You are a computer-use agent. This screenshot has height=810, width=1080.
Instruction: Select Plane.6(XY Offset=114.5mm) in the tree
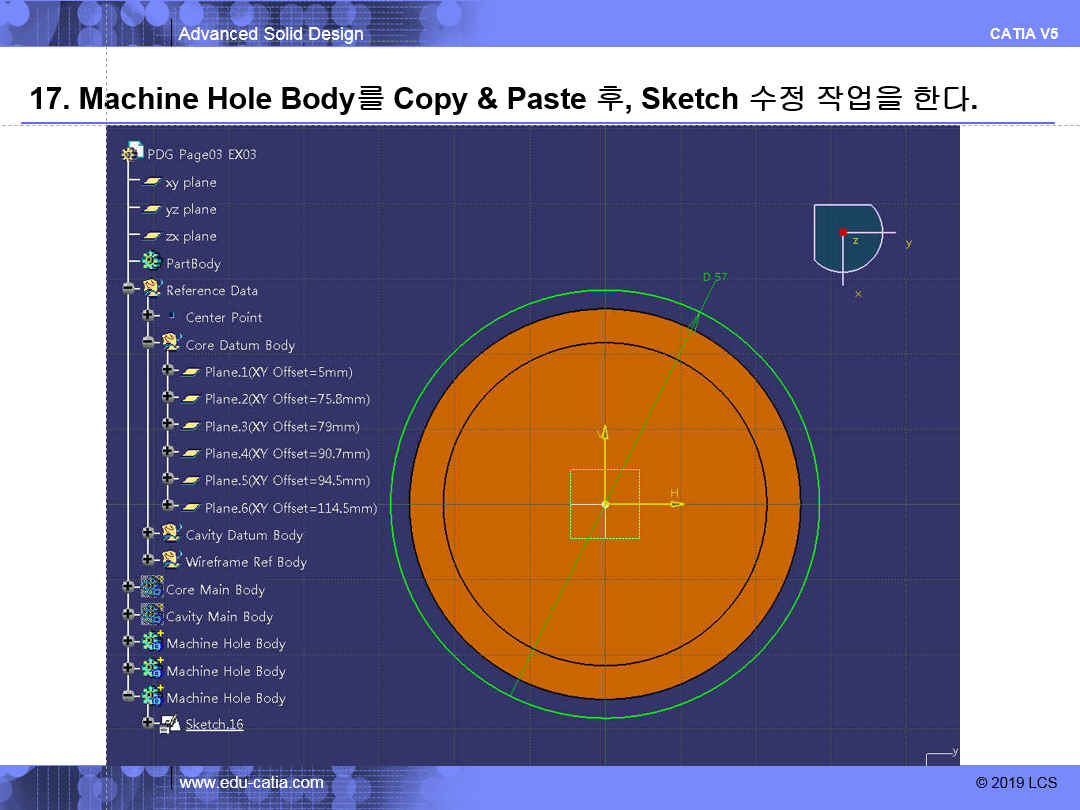[x=290, y=508]
